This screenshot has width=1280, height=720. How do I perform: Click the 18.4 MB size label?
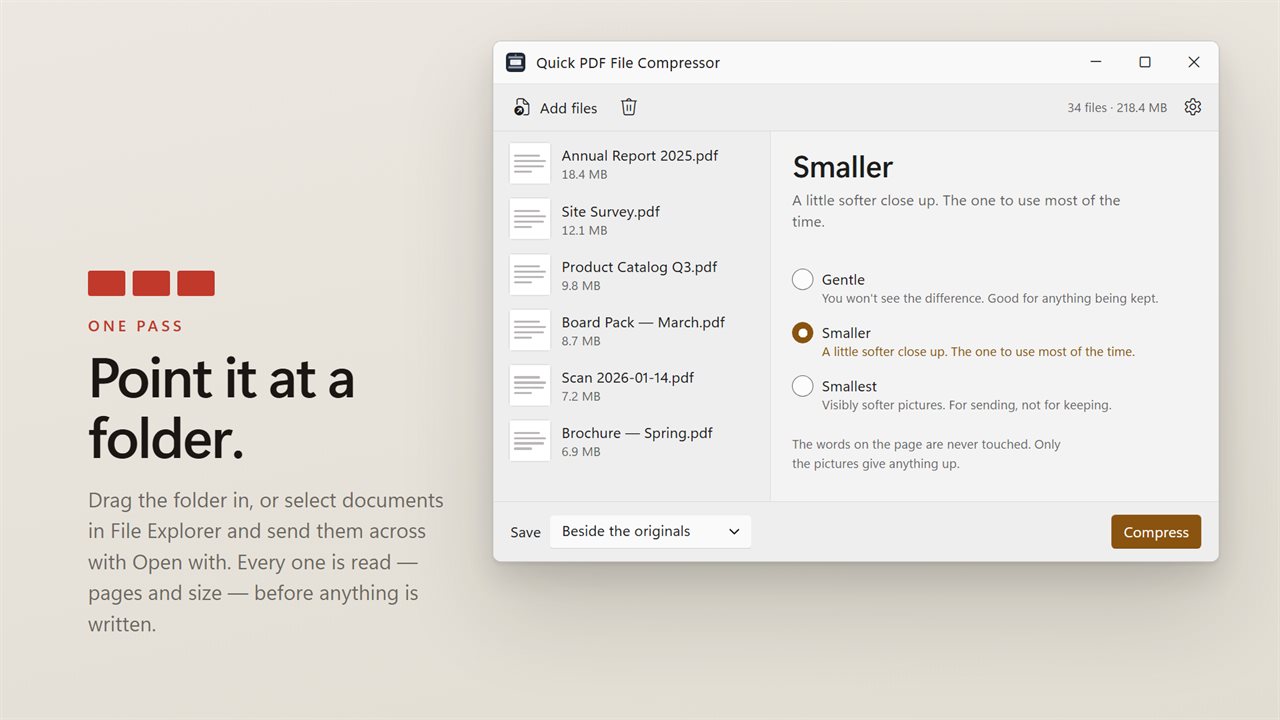pos(584,175)
